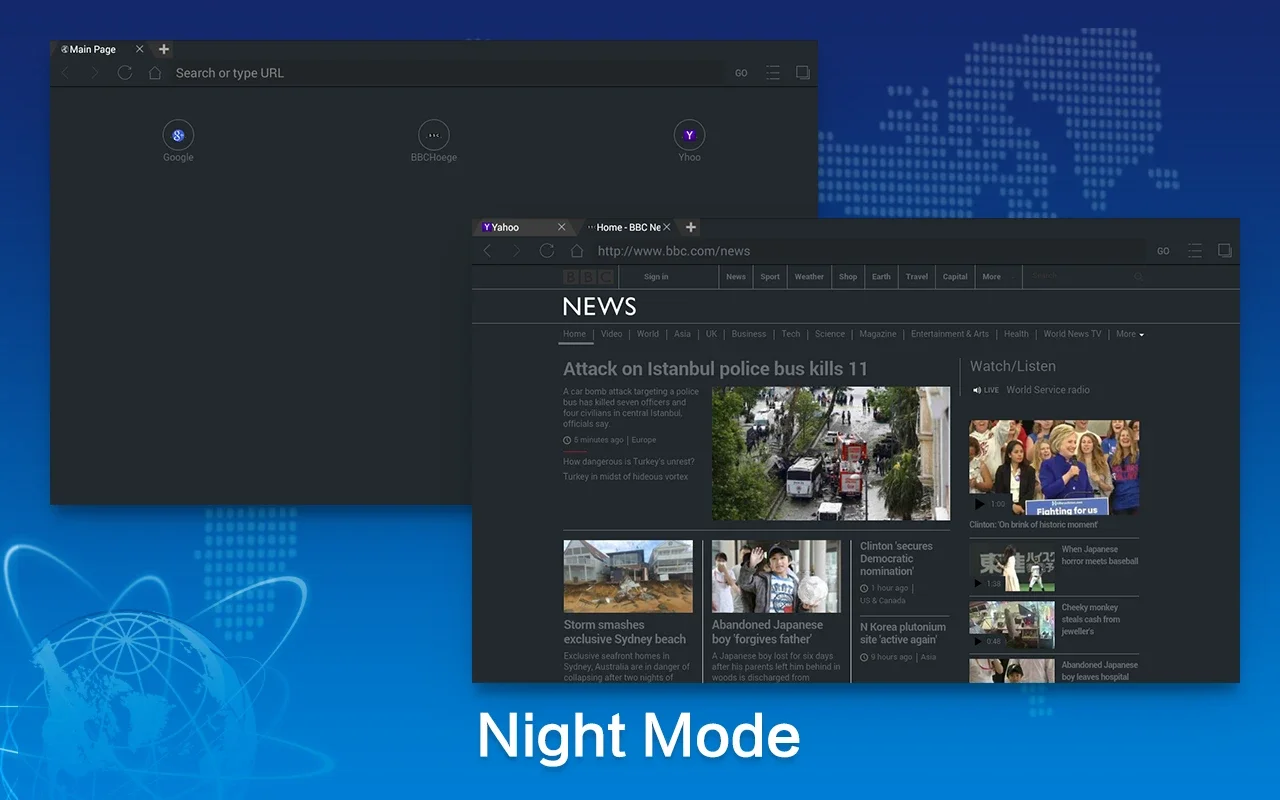Open Clinton 'secures Democratic nomination' story
1280x800 pixels.
897,559
